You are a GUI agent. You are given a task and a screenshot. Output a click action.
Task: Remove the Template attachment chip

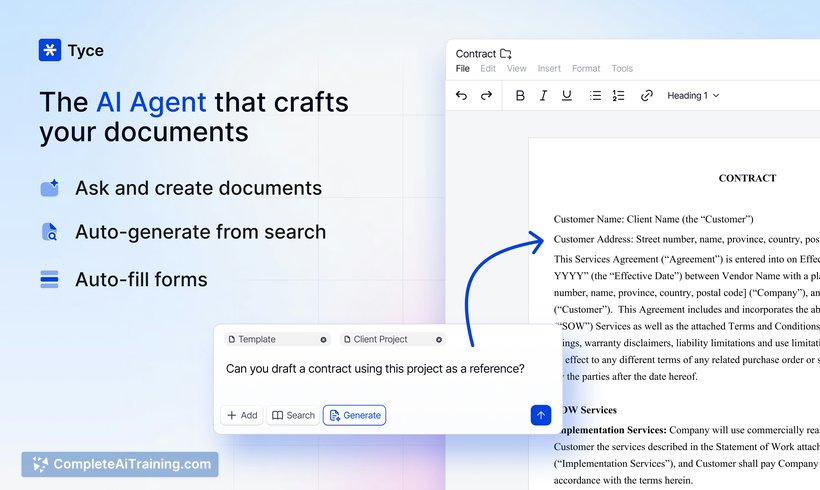[323, 339]
